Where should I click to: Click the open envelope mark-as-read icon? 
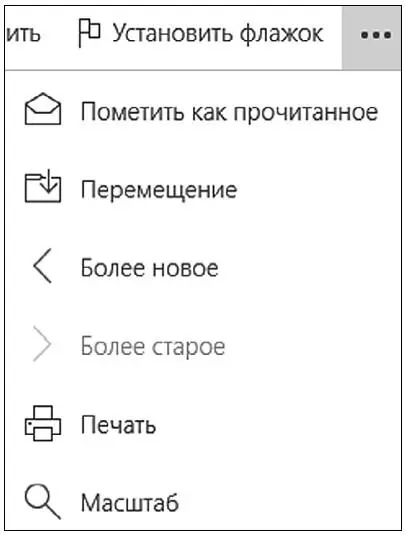tap(43, 109)
